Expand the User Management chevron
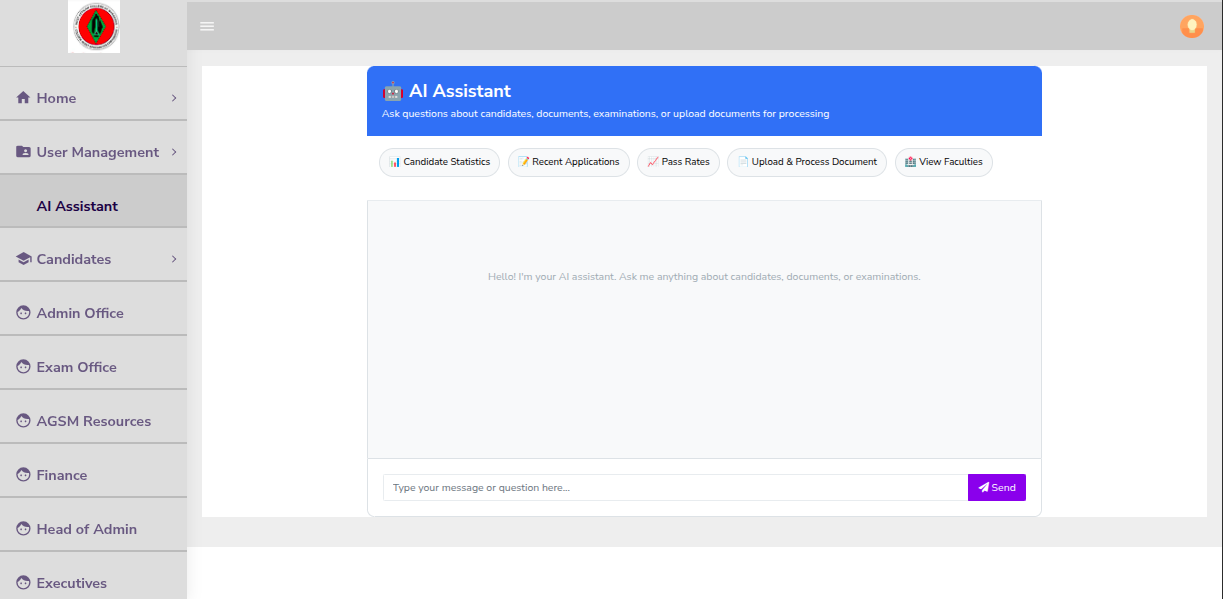This screenshot has height=599, width=1223. [x=174, y=152]
